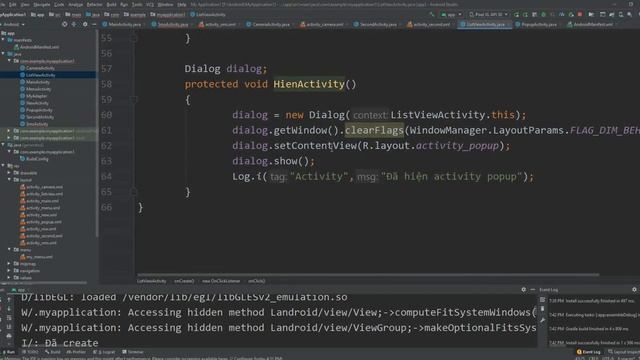Open the VCS menu
Image resolution: width=640 pixels, height=360 pixels.
tap(149, 4)
